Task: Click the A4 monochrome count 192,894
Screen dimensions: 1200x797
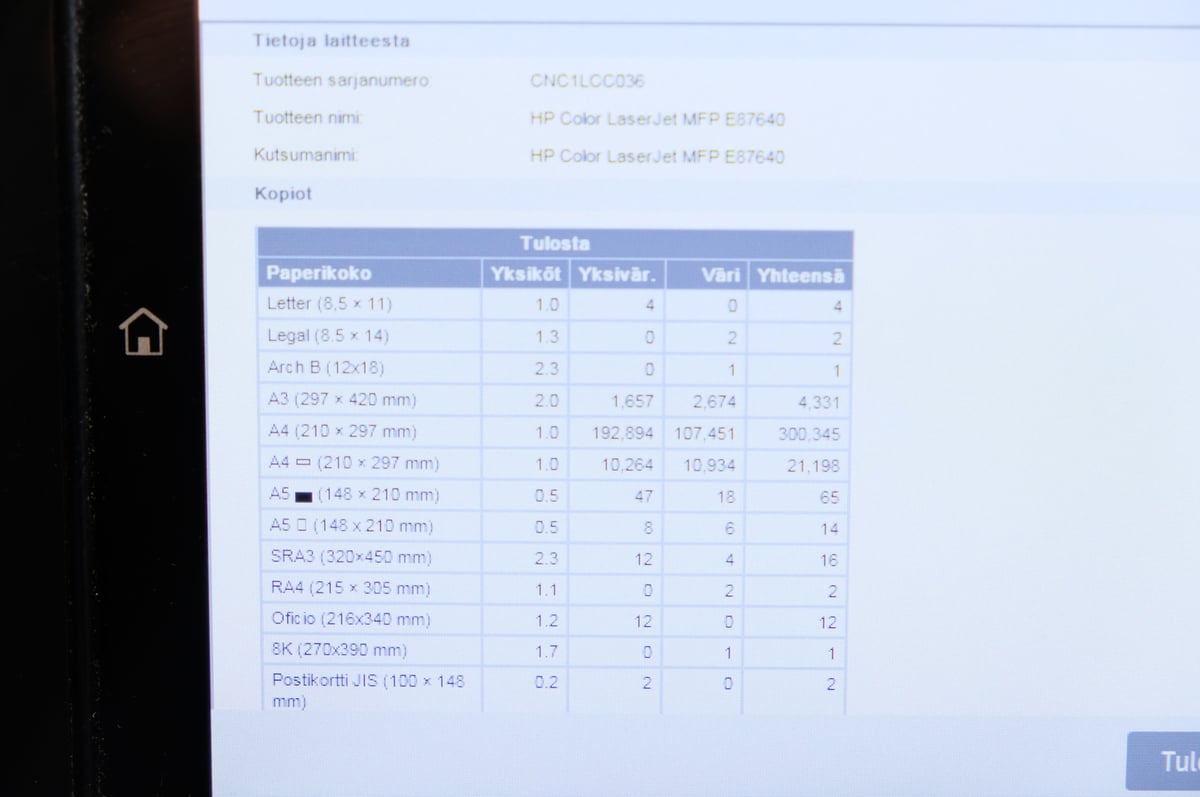Action: coord(622,433)
